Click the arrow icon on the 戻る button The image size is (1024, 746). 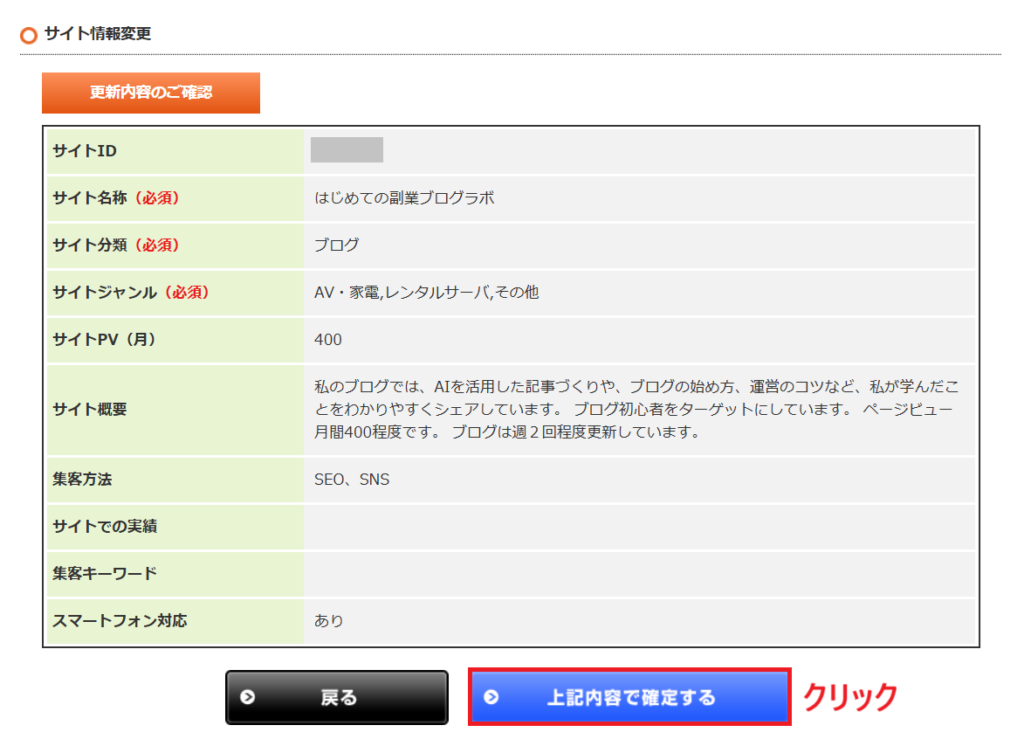(x=248, y=698)
